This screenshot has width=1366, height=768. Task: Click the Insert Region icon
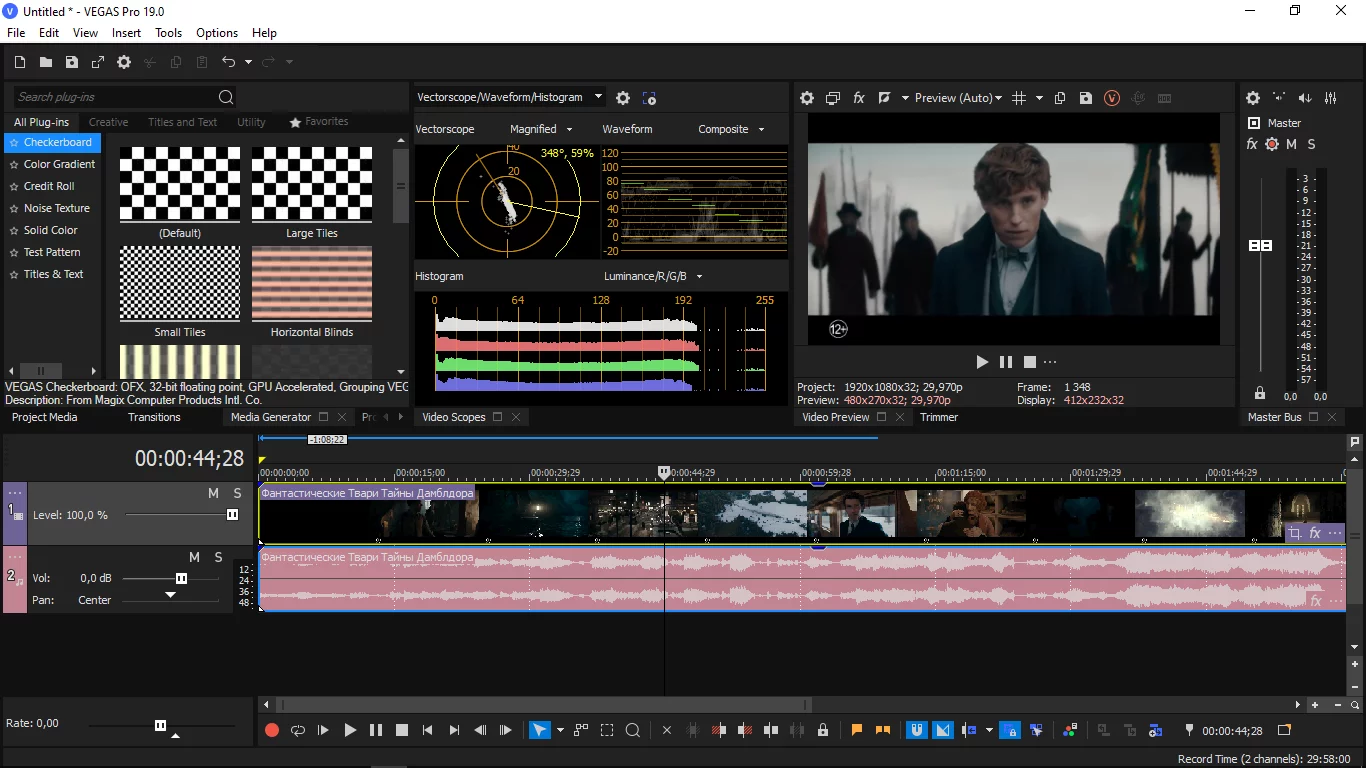pyautogui.click(x=883, y=730)
